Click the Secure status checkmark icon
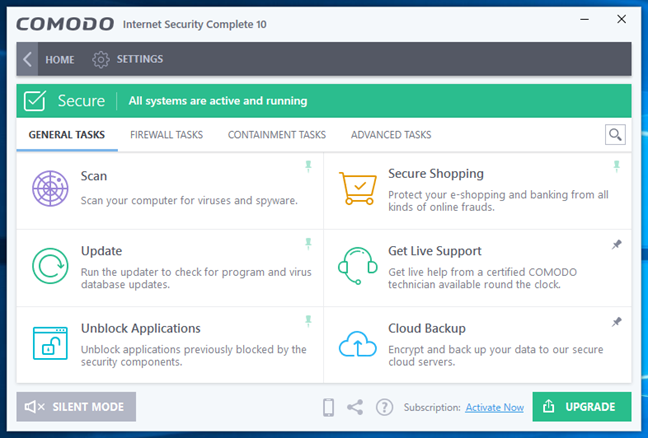This screenshot has width=648, height=438. 34,101
